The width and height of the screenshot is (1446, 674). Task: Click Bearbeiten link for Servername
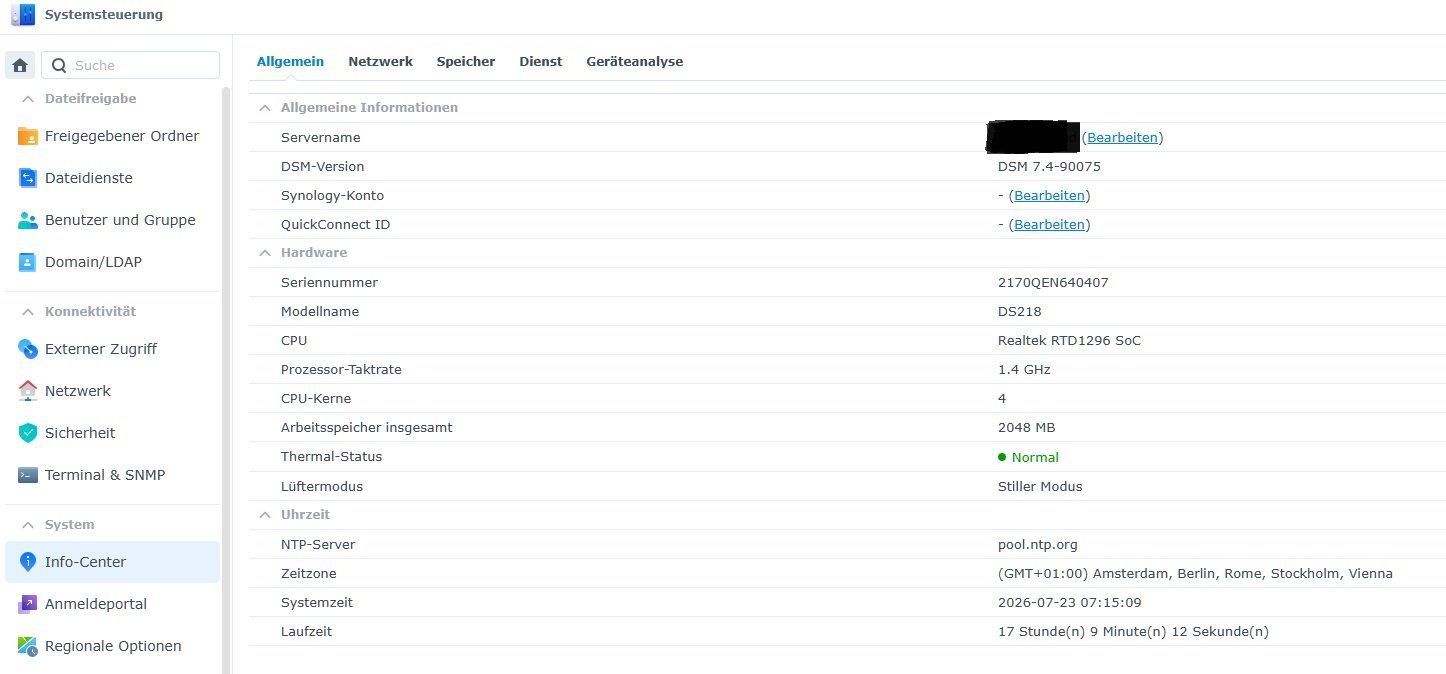pyautogui.click(x=1122, y=137)
